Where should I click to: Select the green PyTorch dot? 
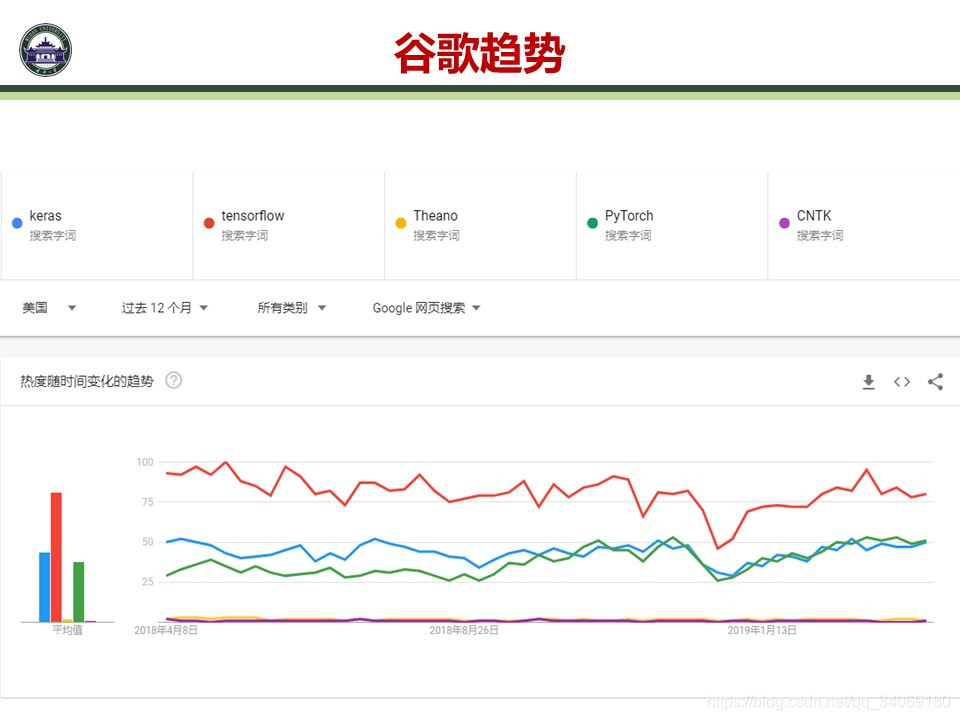(x=592, y=223)
